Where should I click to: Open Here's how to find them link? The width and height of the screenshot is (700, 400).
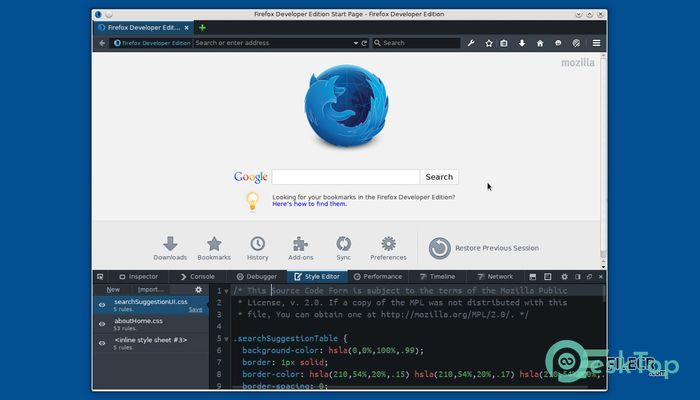pos(309,204)
